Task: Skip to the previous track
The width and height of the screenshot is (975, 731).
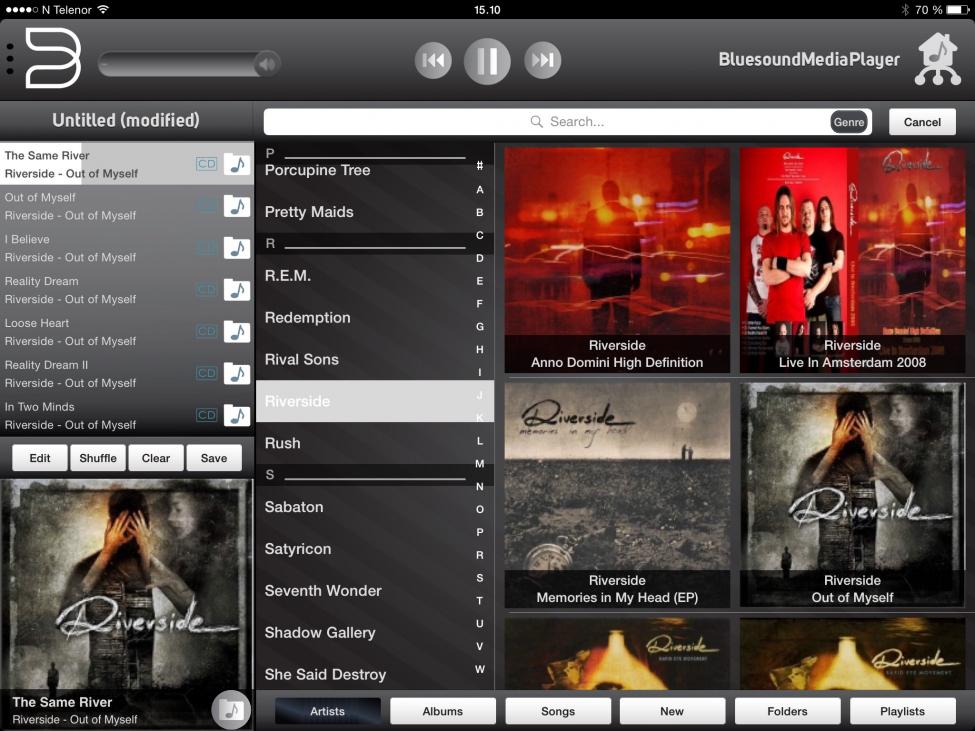Action: (433, 60)
